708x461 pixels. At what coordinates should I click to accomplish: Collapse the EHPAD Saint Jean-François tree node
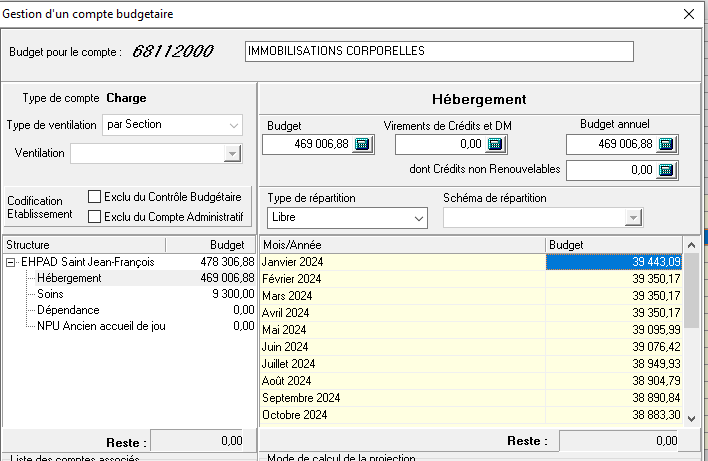(x=11, y=262)
